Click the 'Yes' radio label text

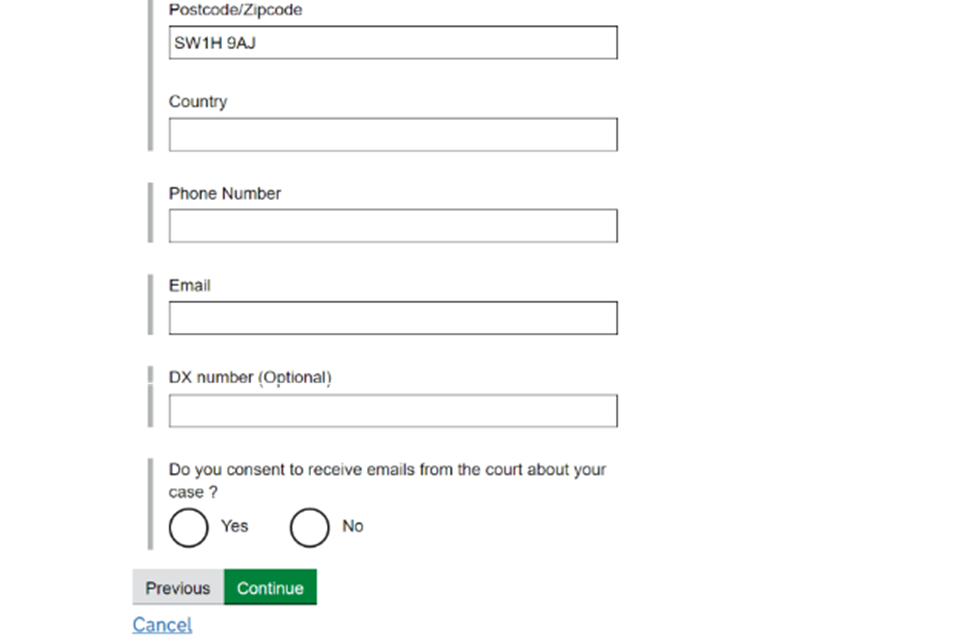click(x=234, y=526)
